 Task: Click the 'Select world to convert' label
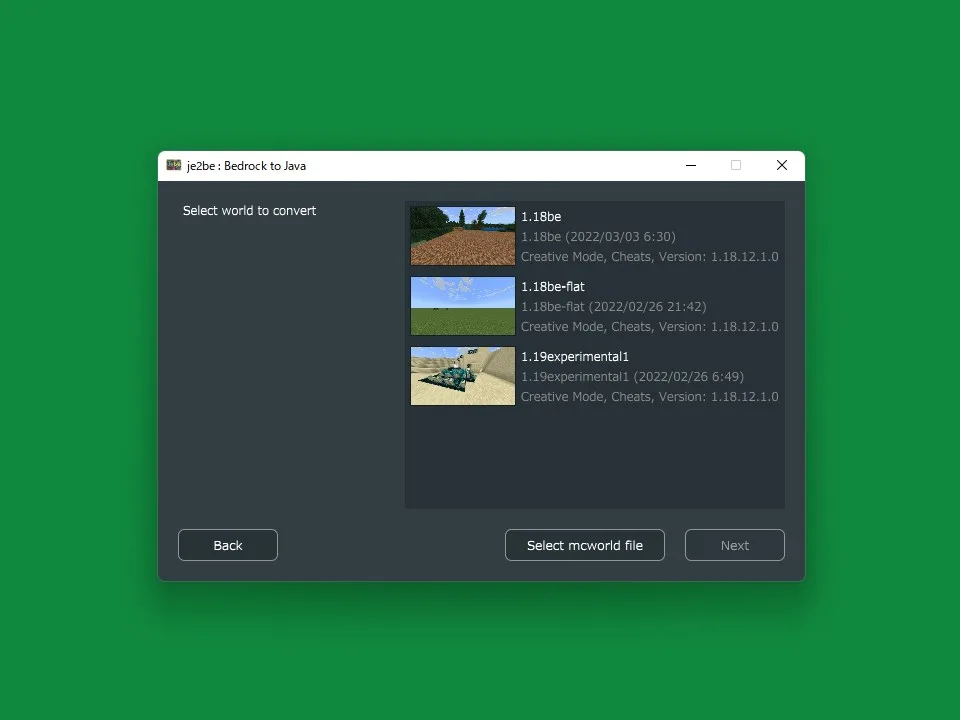pyautogui.click(x=249, y=211)
